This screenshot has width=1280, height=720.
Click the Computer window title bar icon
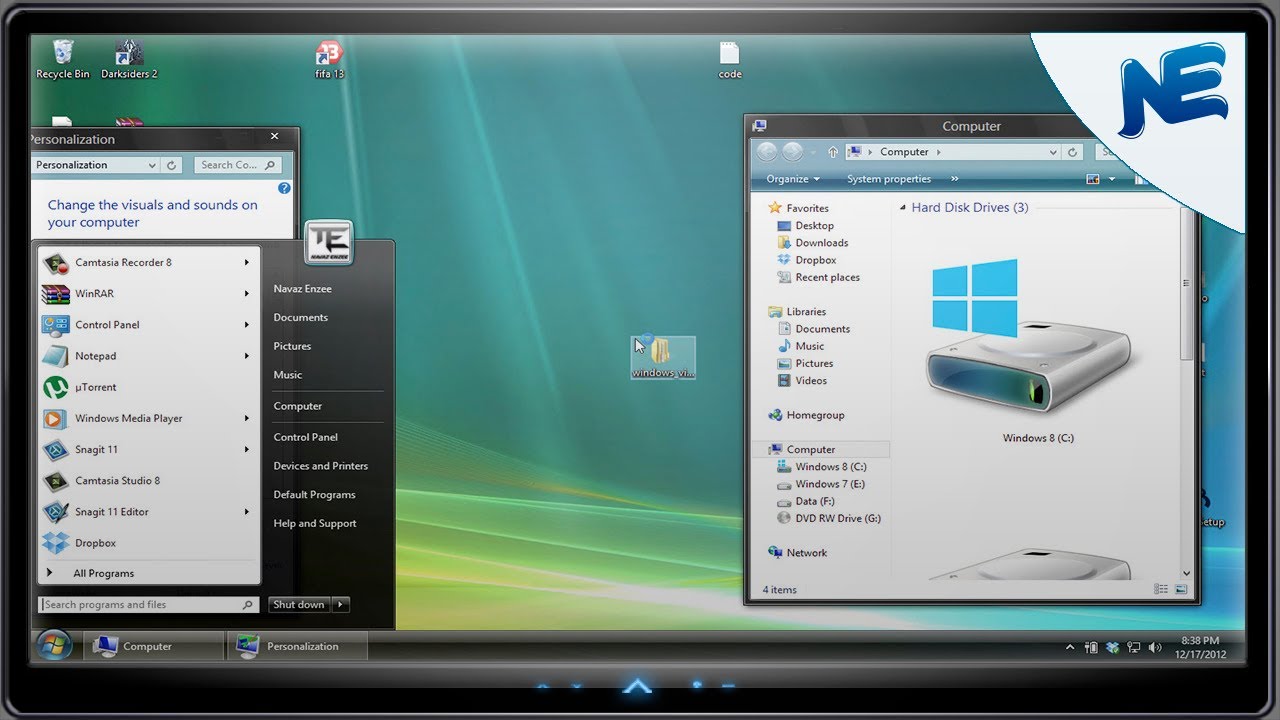click(760, 126)
